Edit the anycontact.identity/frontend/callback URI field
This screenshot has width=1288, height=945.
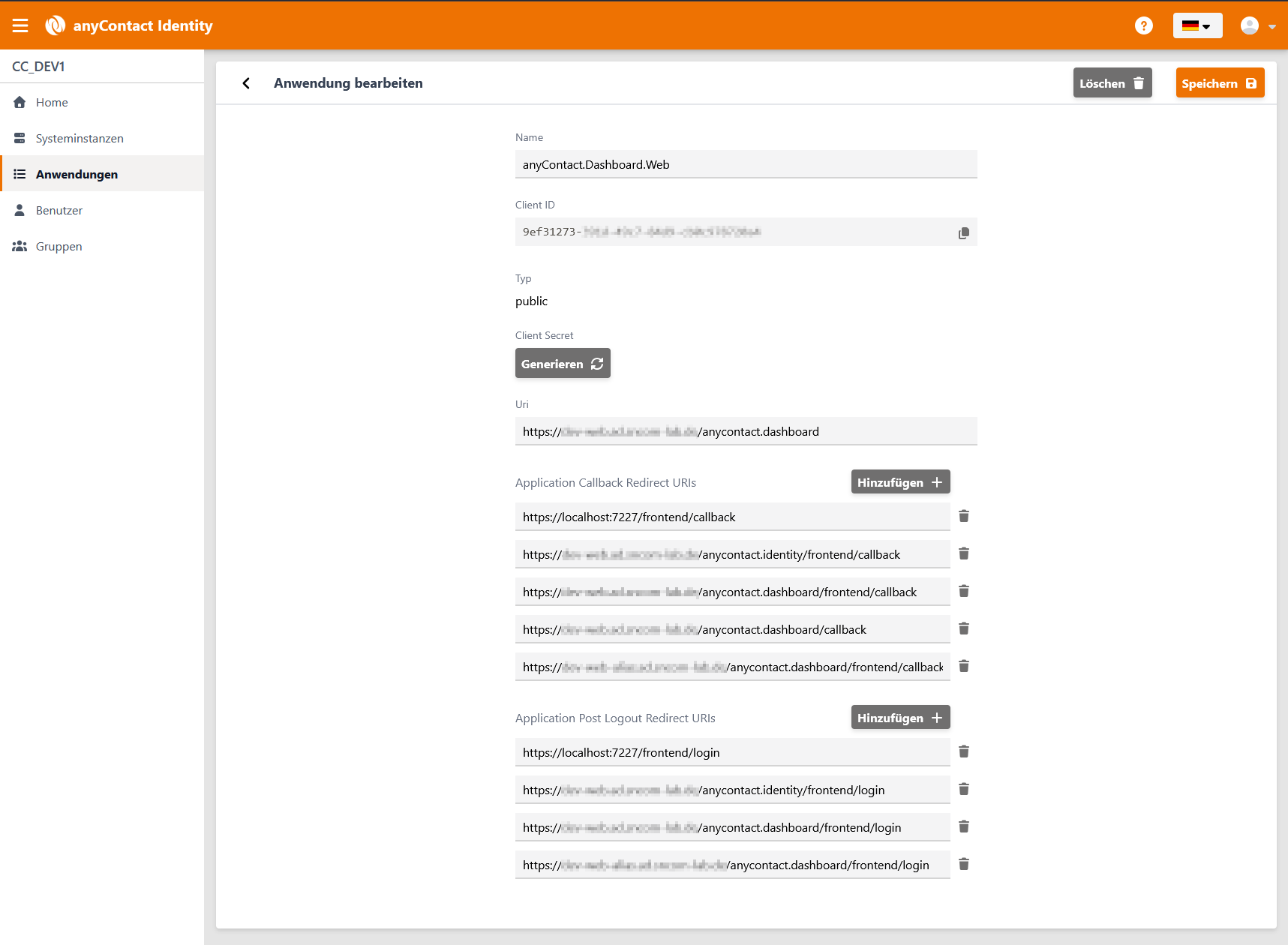pos(732,554)
